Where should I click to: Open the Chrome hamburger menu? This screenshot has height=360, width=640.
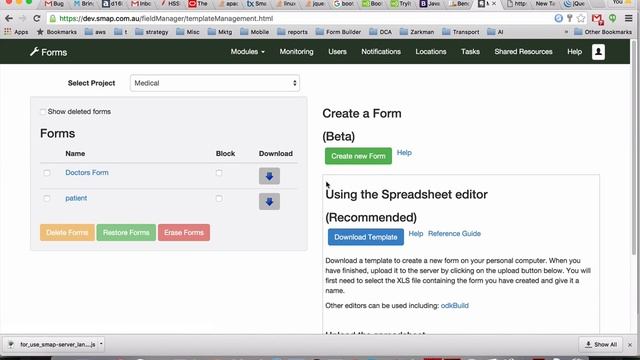pyautogui.click(x=629, y=18)
